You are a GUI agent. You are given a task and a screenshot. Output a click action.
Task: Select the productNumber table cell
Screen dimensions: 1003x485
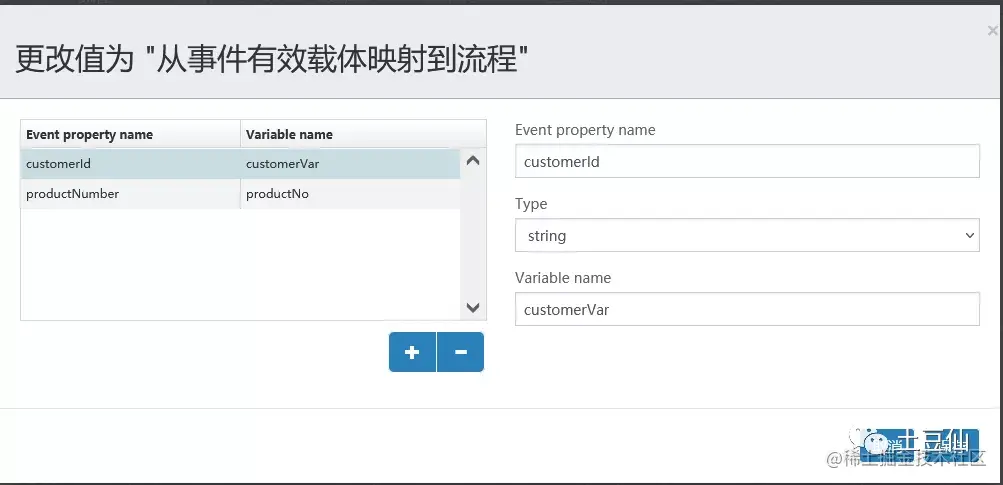[130, 194]
